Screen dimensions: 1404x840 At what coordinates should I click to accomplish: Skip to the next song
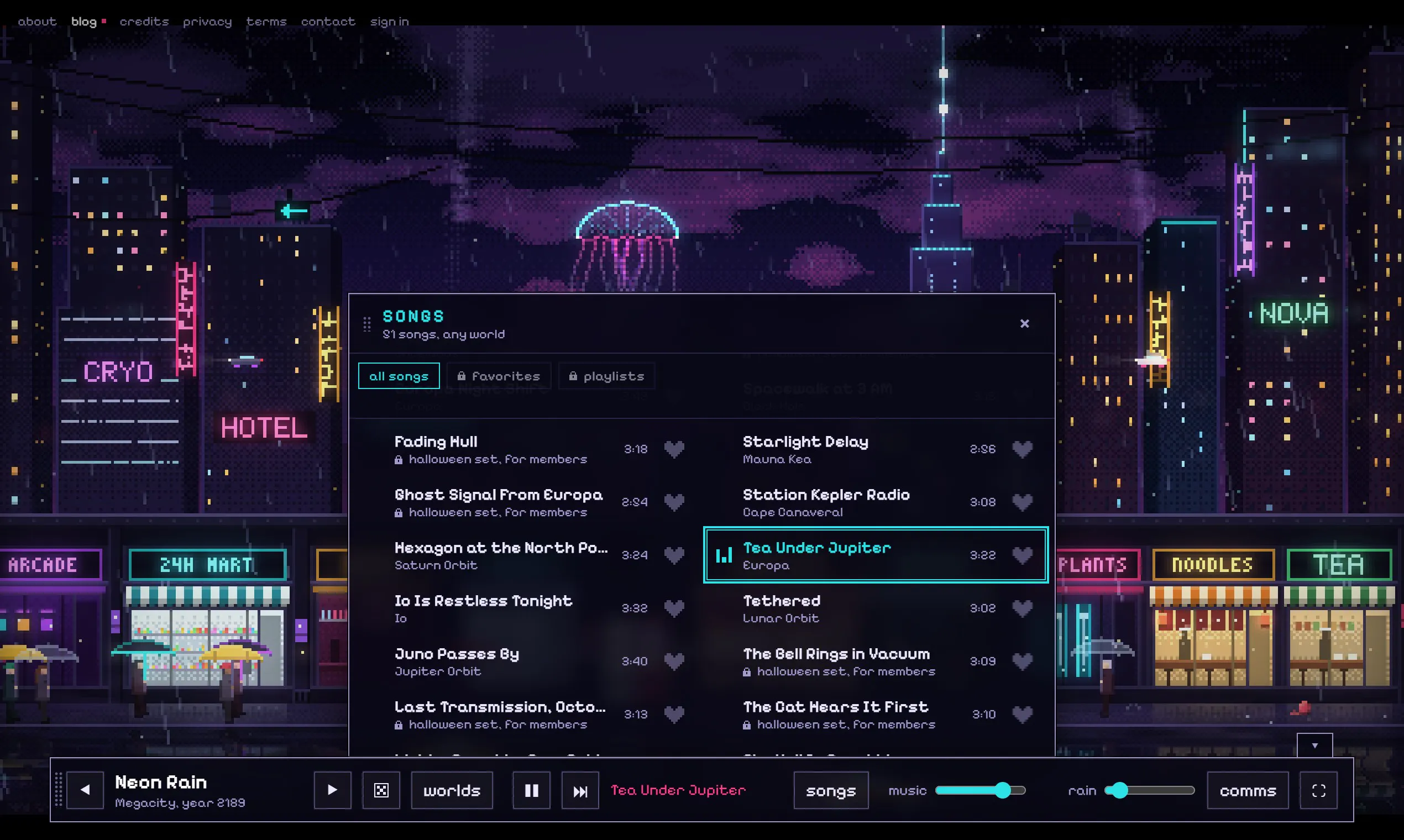pos(580,790)
